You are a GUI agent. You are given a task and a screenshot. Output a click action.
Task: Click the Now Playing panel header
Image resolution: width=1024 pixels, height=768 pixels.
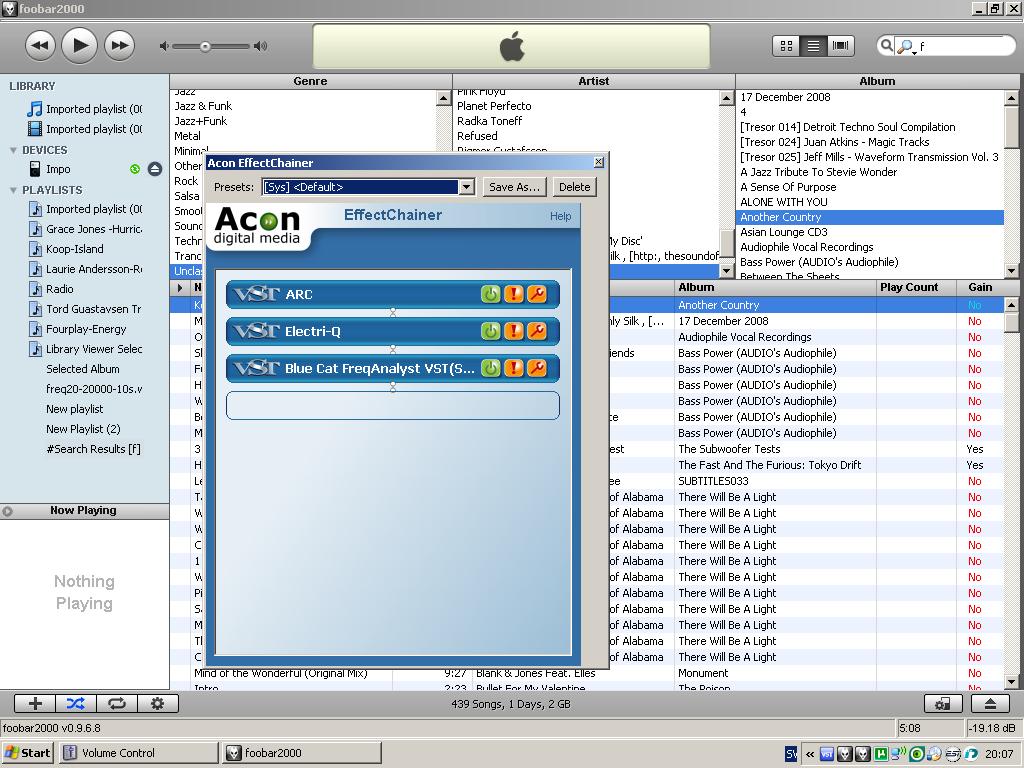[x=84, y=511]
